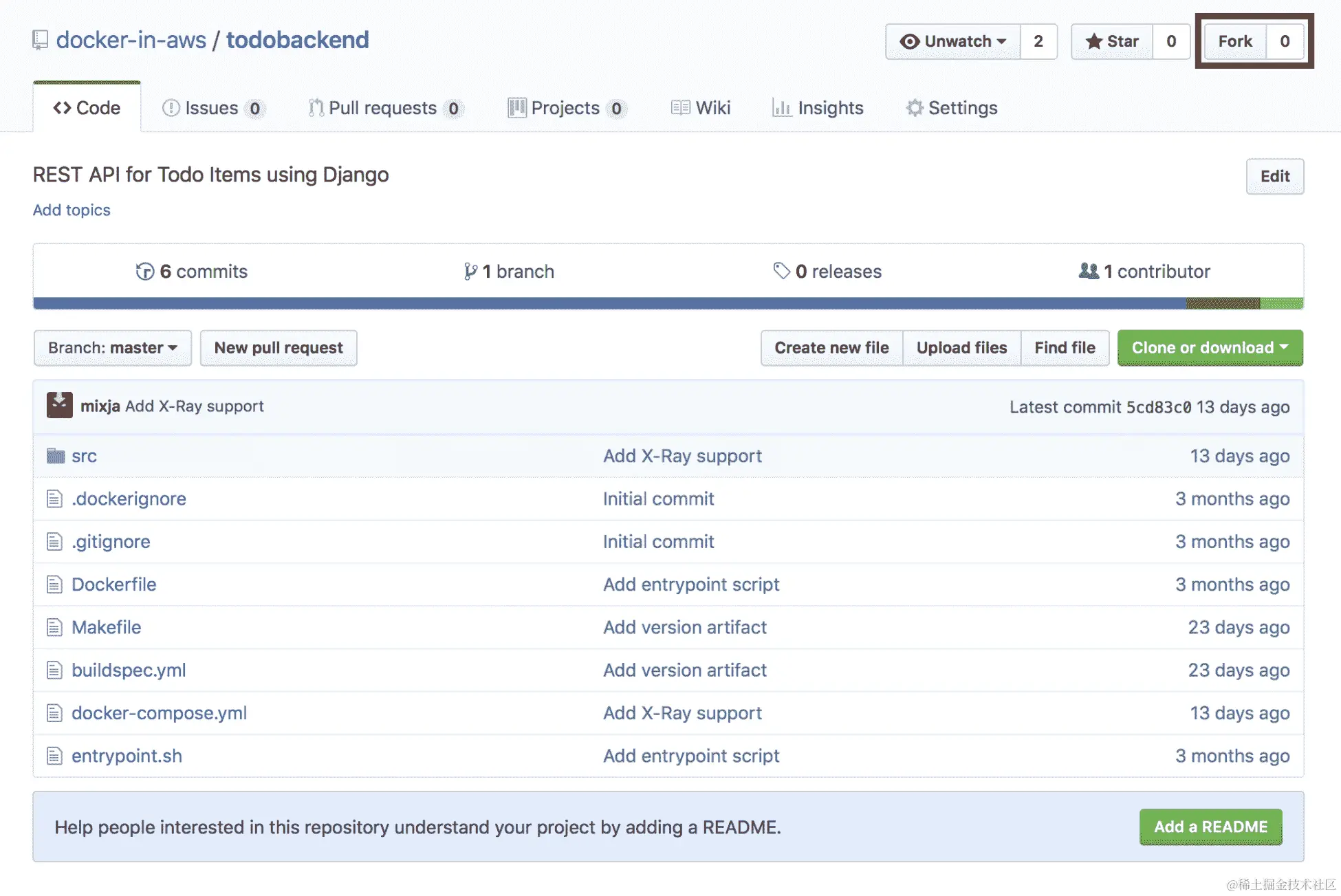Click the file icon beside entrypoint.sh
Image resolution: width=1341 pixels, height=896 pixels.
tap(54, 756)
